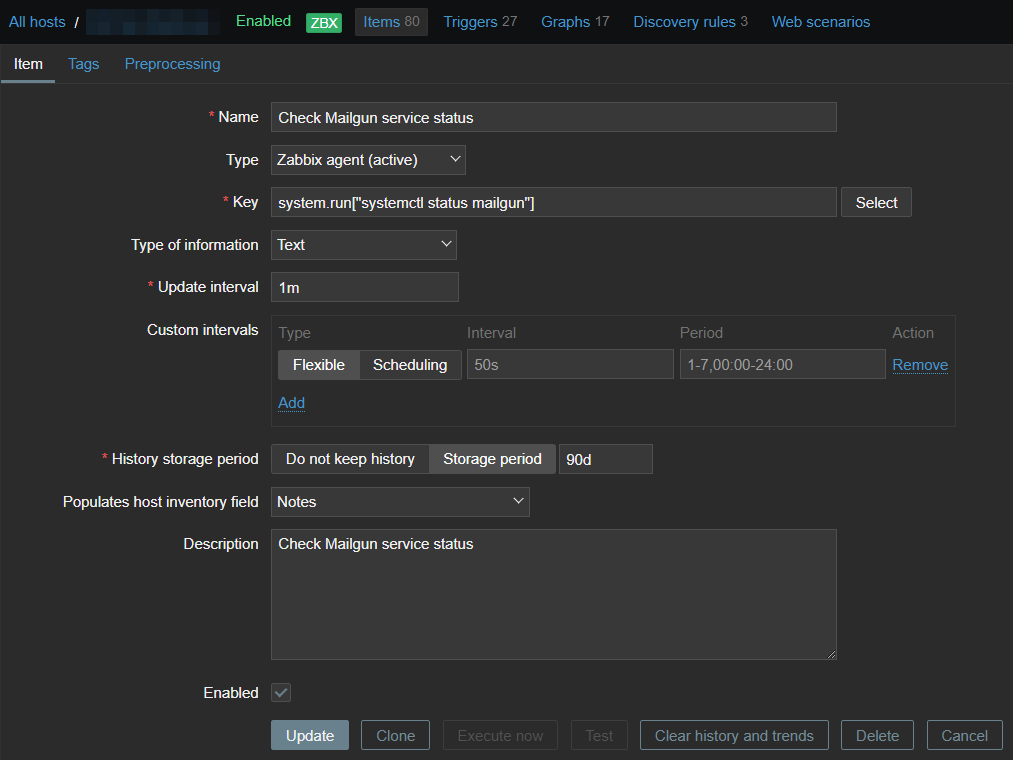
Task: Click the ZBX availability badge
Action: point(324,22)
